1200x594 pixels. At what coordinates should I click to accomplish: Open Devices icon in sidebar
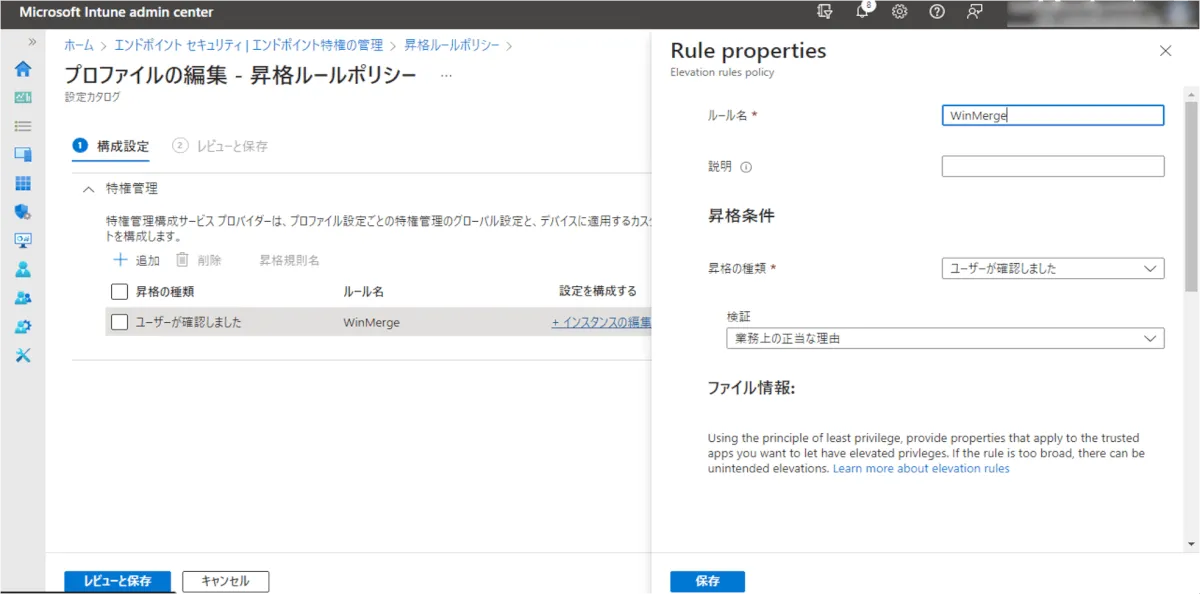click(22, 155)
